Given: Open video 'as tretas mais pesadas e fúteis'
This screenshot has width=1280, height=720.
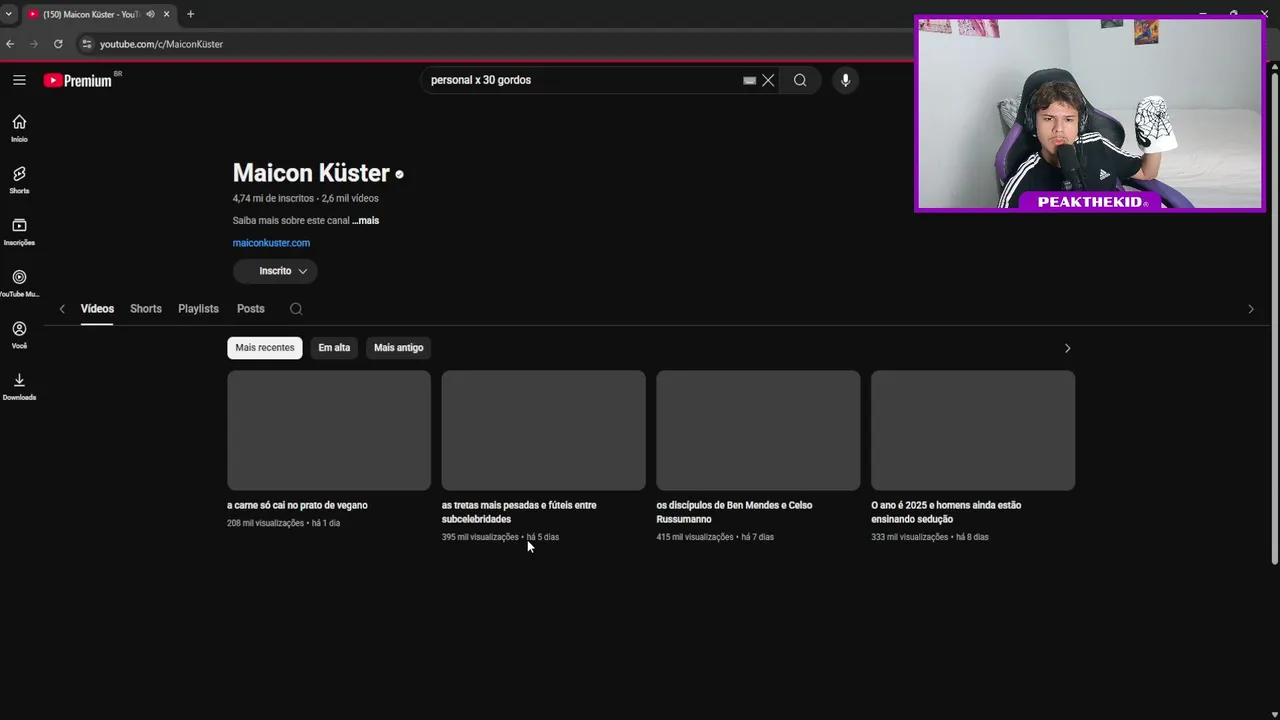Looking at the screenshot, I should point(519,512).
